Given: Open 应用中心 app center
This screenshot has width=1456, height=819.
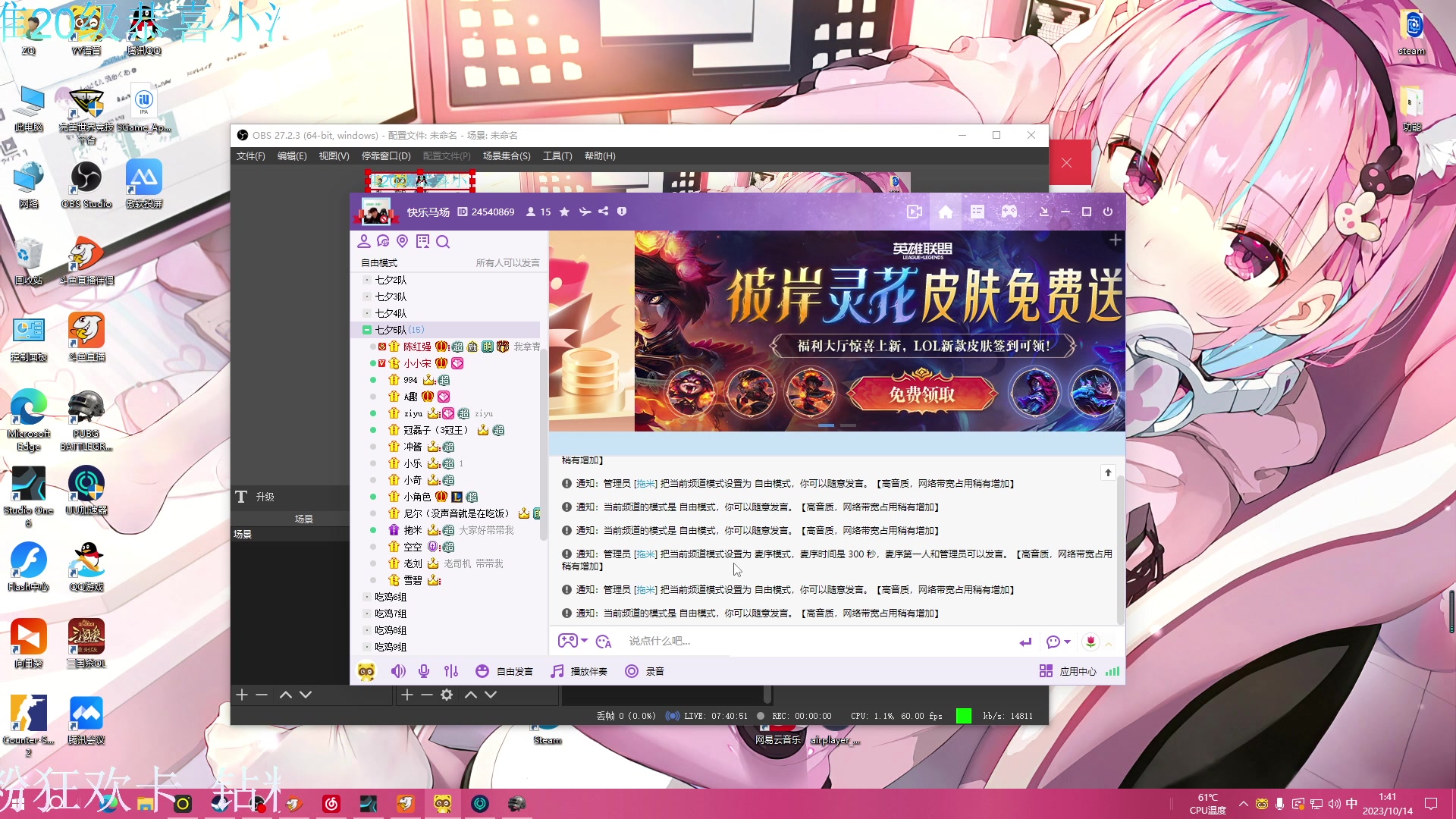Looking at the screenshot, I should tap(1068, 671).
